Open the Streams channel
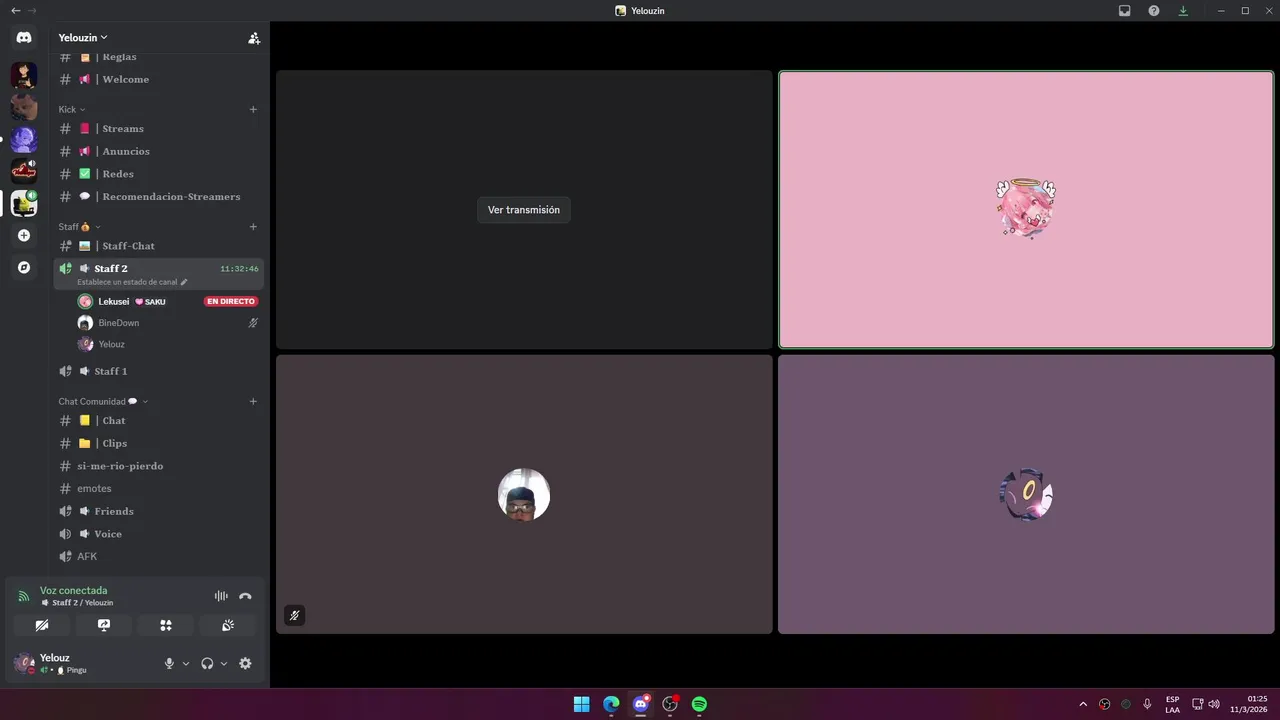 pyautogui.click(x=159, y=129)
